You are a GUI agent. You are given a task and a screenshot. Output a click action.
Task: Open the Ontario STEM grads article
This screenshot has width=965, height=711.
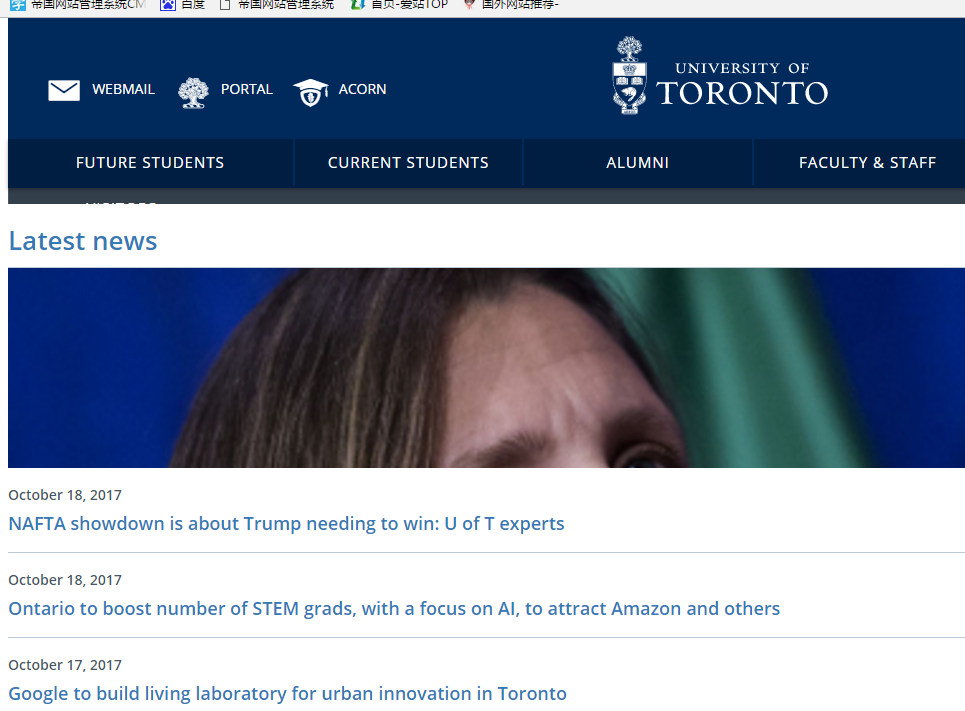pos(394,609)
